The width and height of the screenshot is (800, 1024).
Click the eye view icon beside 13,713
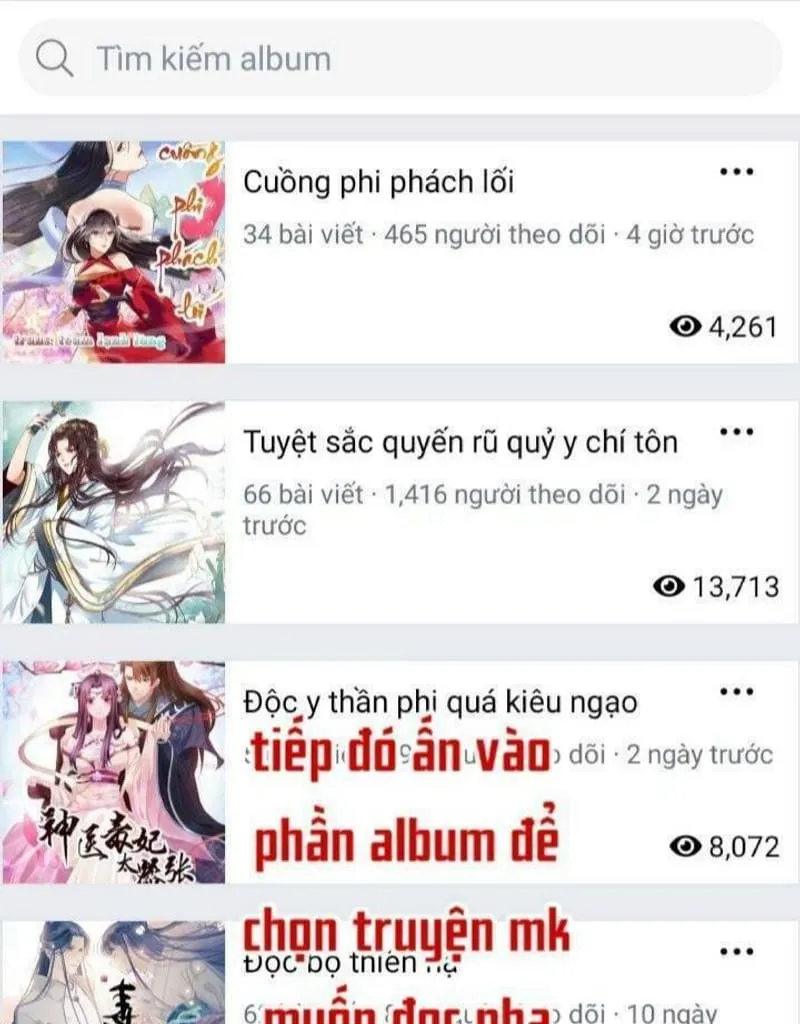coord(669,586)
